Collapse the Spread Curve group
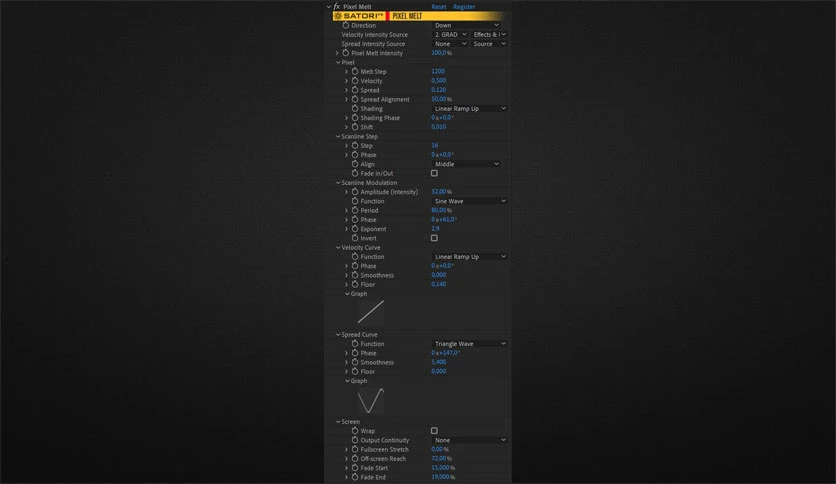The image size is (836, 484). [x=337, y=335]
